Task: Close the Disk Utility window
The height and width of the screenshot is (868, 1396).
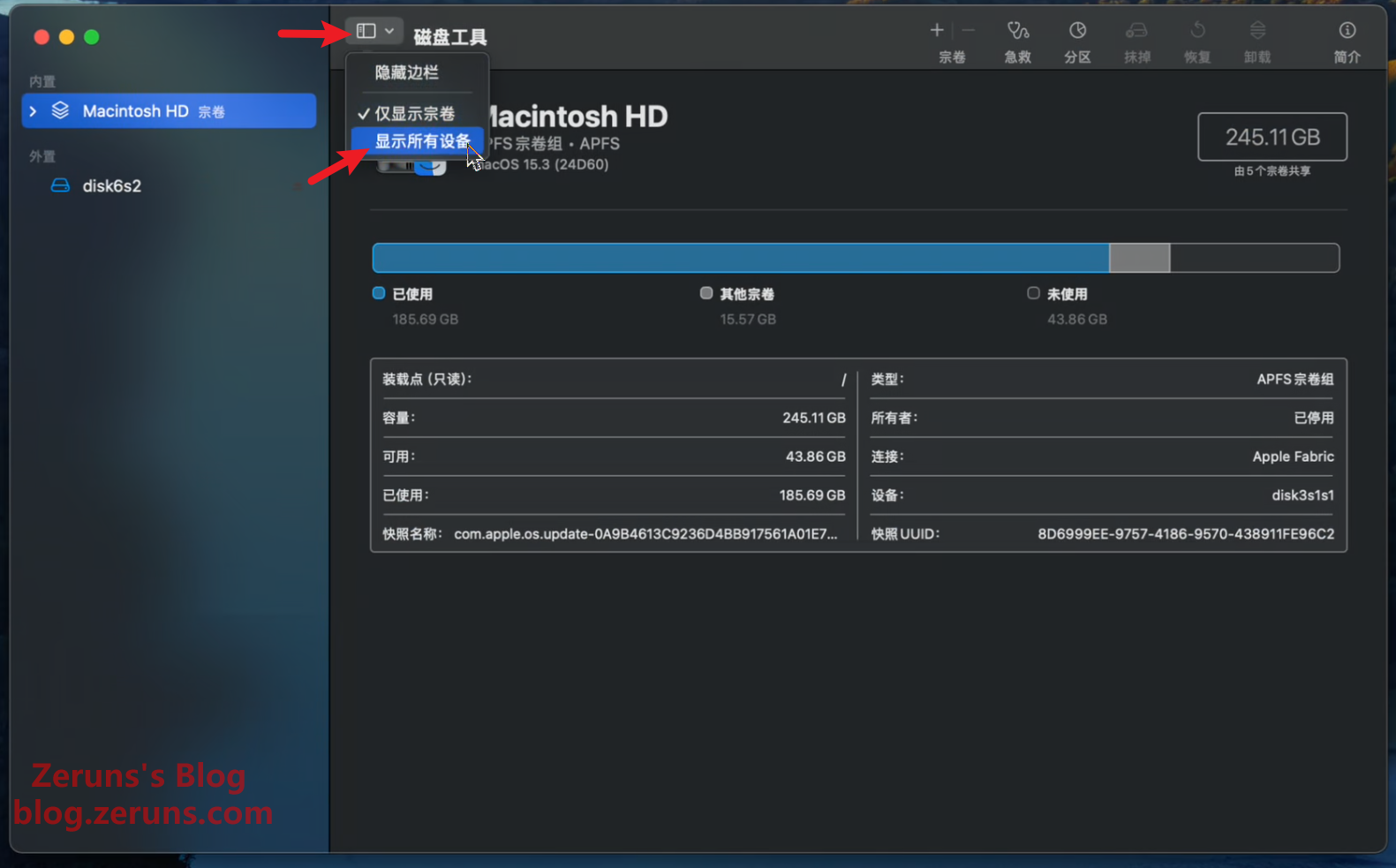Action: point(42,37)
